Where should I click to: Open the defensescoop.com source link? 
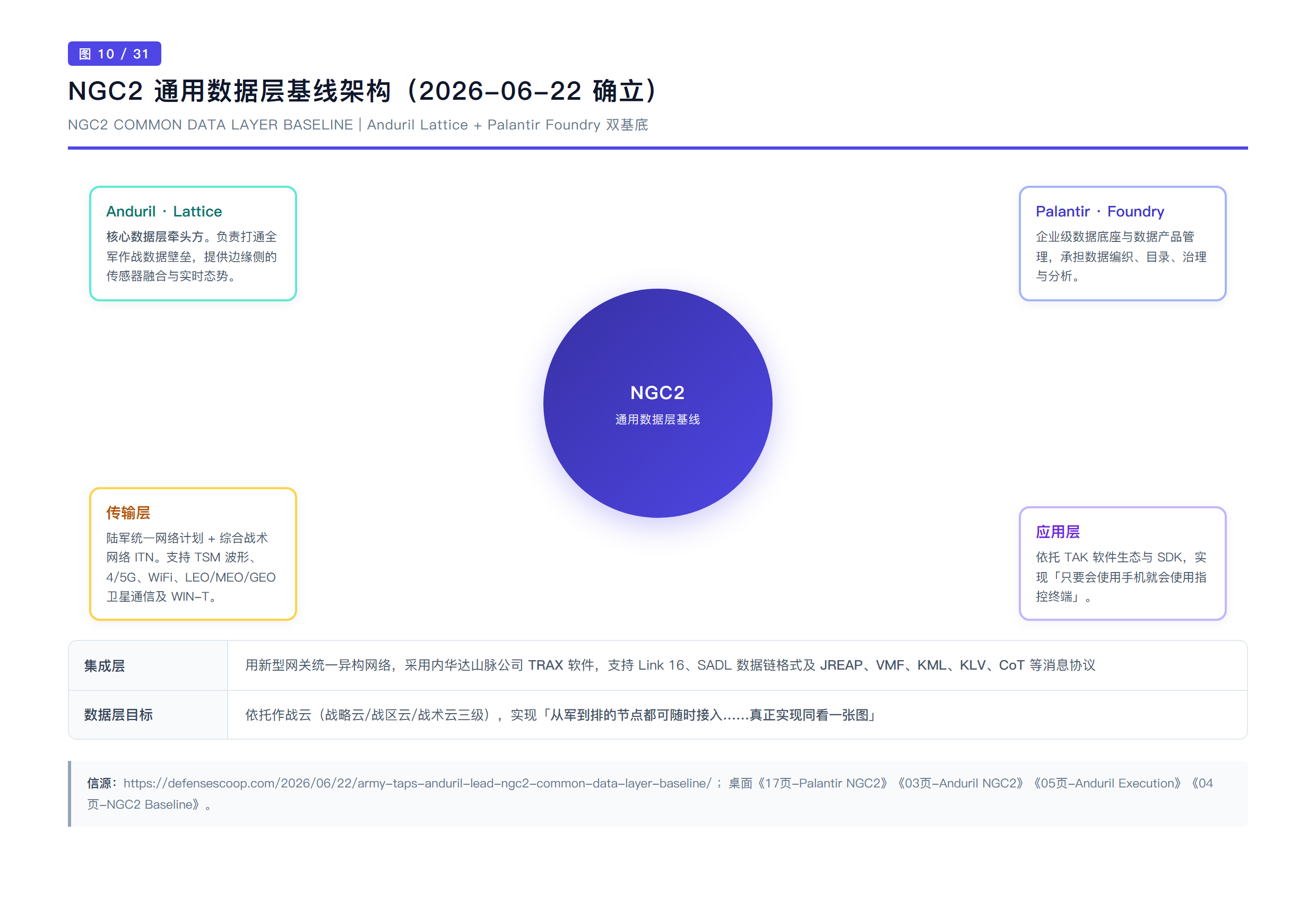tap(417, 783)
